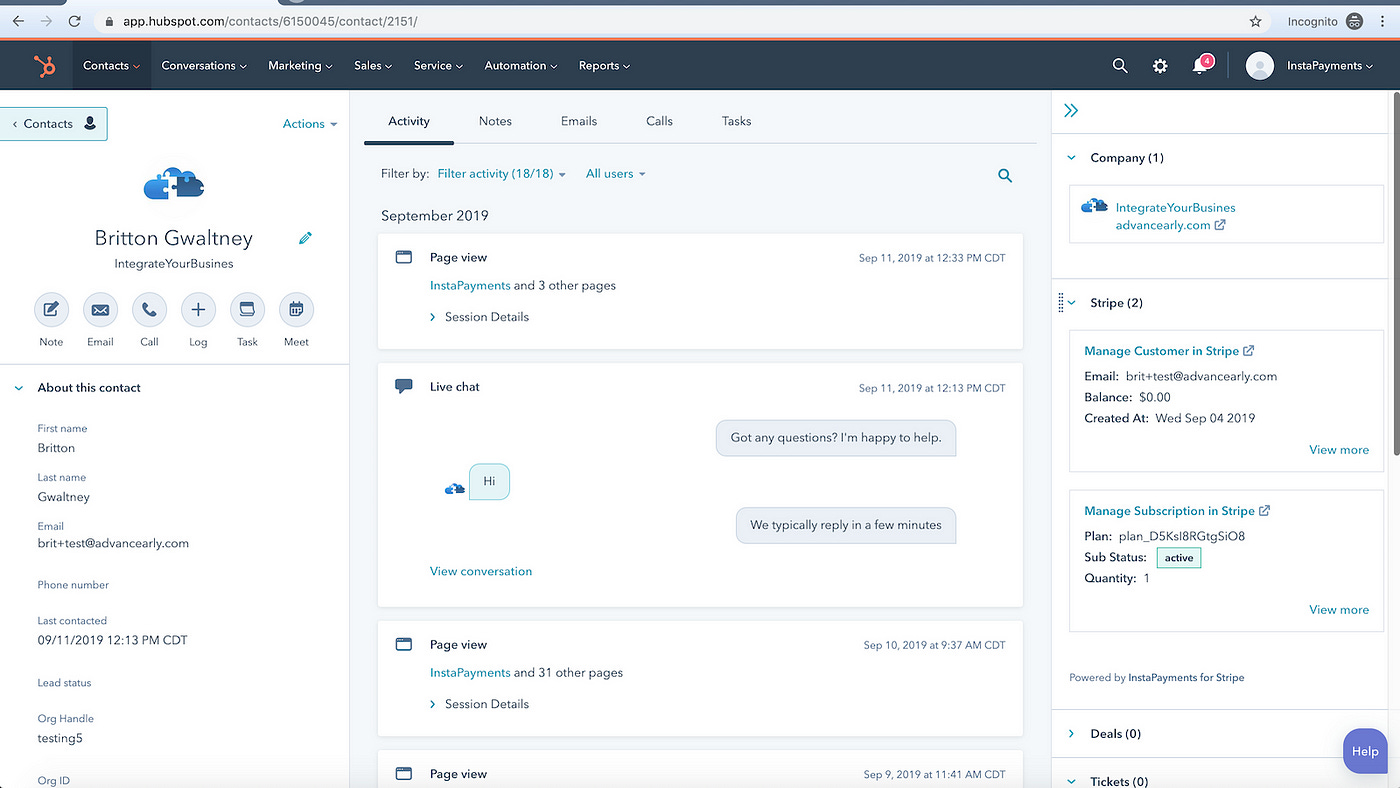Open the browser three-dot menu
1400x788 pixels.
point(1382,20)
